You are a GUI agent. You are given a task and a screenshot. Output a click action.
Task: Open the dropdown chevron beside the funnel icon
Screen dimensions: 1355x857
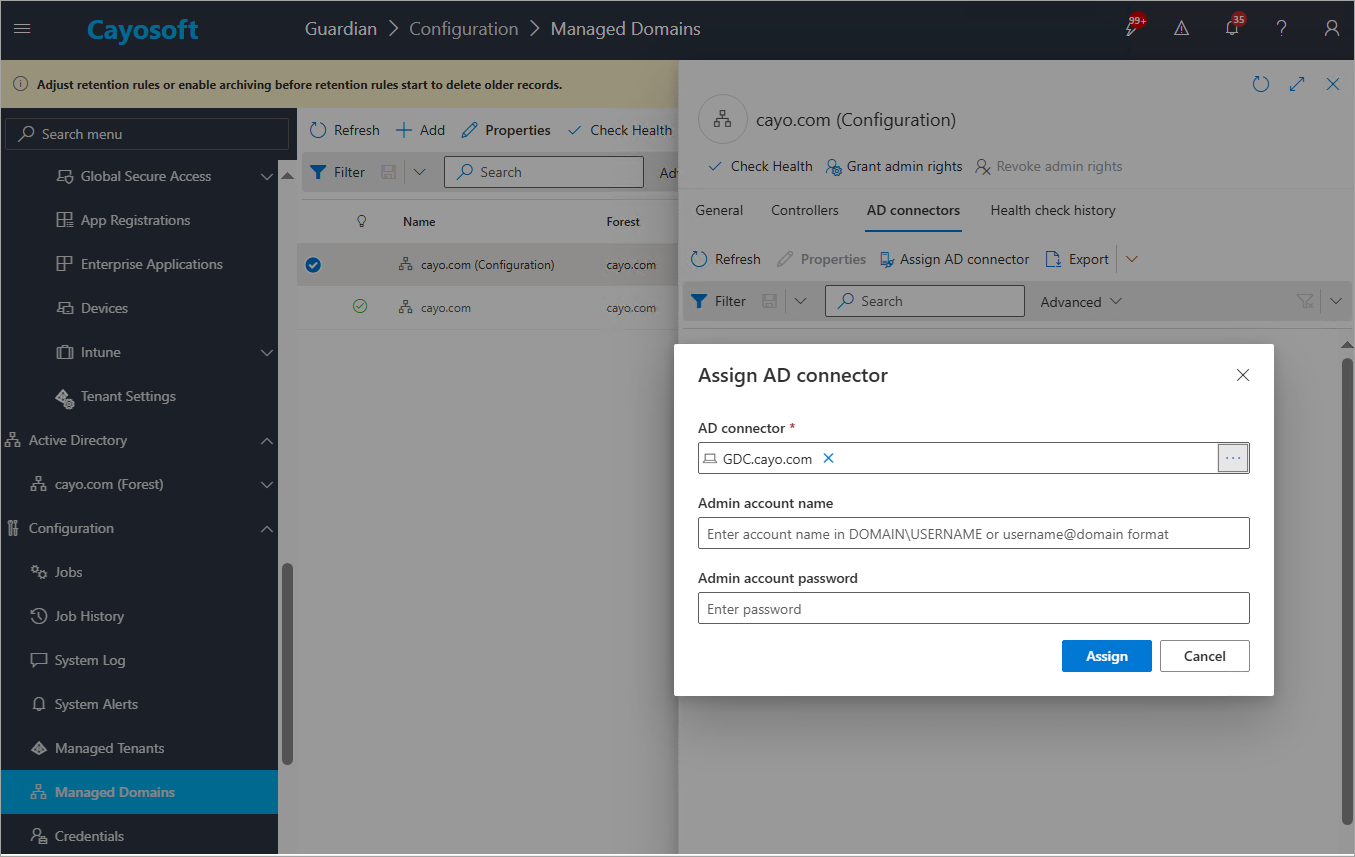pyautogui.click(x=1337, y=301)
